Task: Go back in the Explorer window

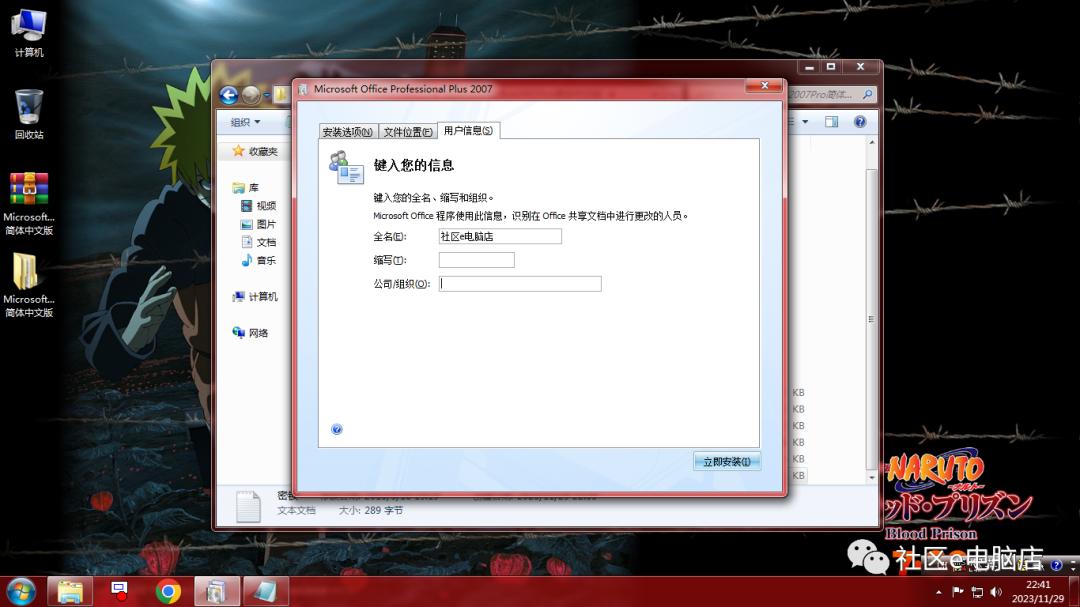Action: pos(229,95)
